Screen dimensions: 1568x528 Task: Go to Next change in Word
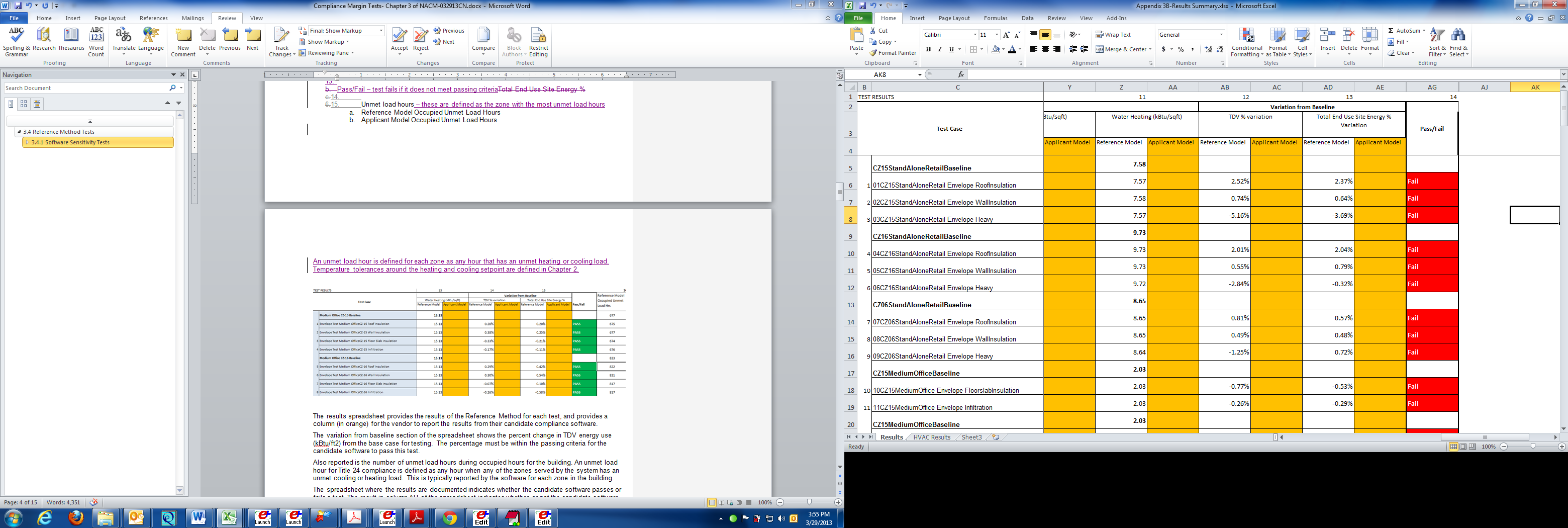(444, 42)
